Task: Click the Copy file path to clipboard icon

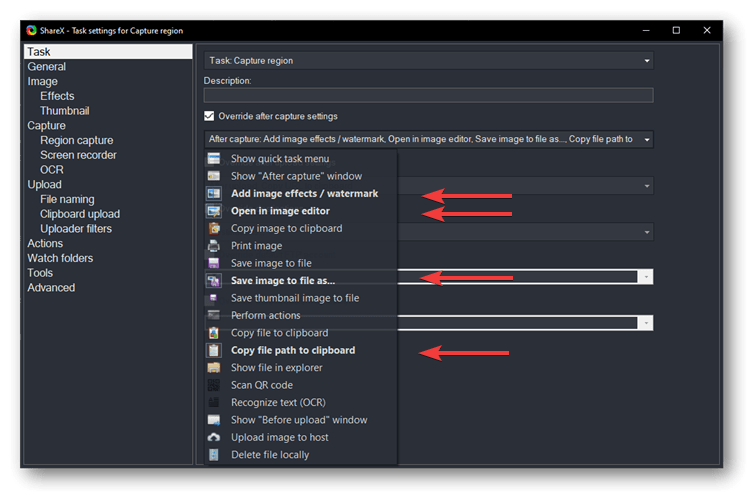Action: [x=214, y=350]
